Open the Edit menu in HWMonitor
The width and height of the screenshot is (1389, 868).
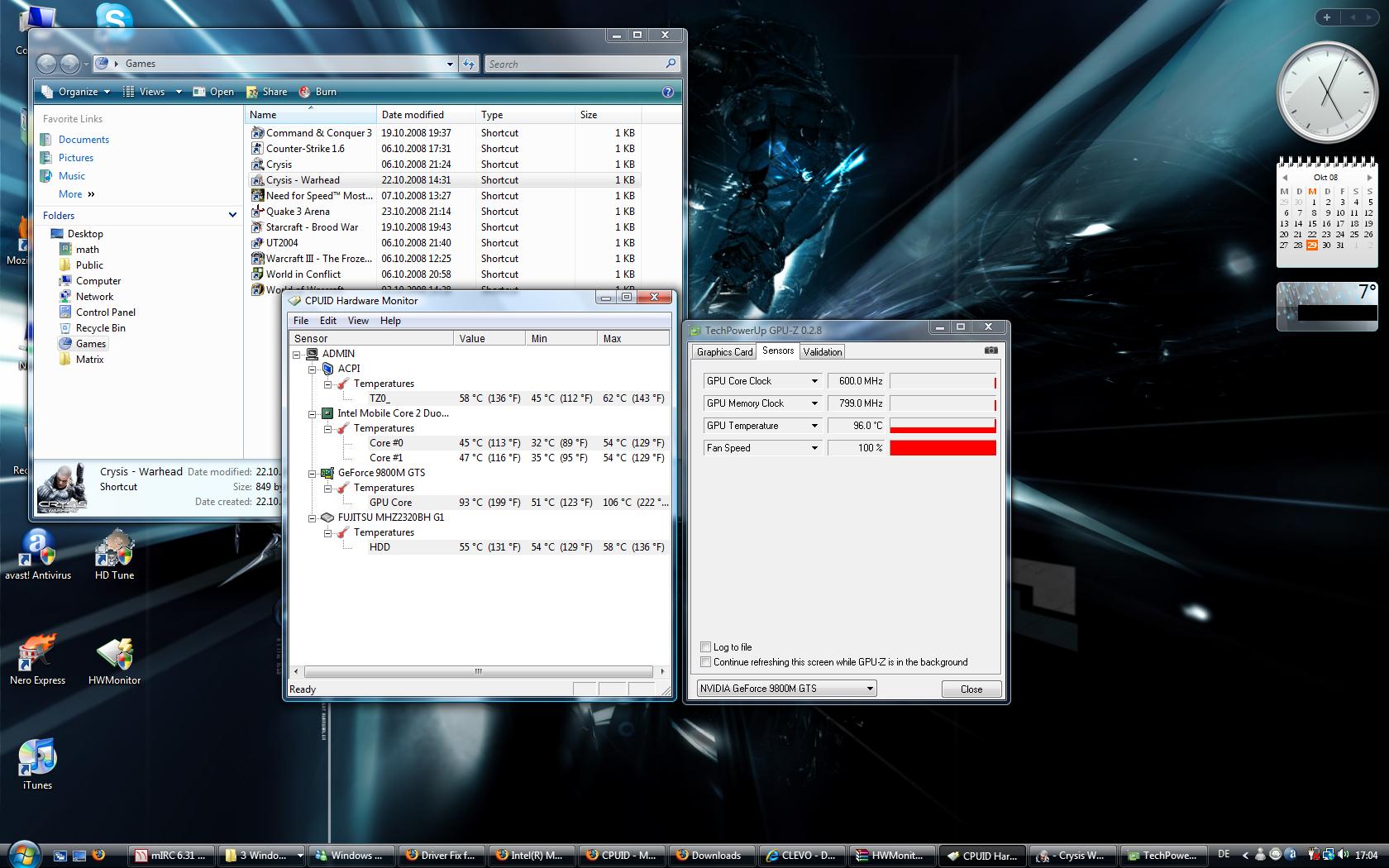point(328,321)
